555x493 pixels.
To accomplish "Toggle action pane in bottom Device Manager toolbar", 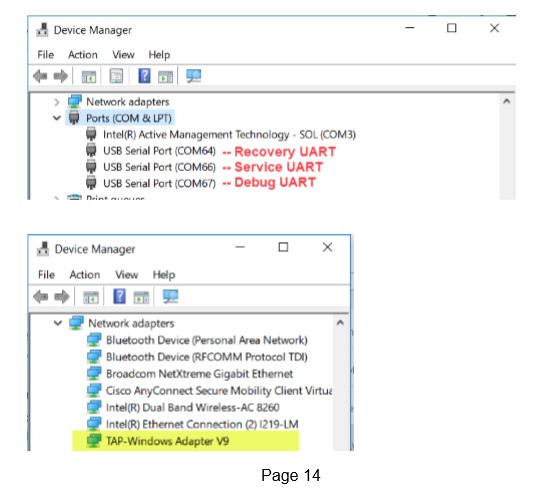I will 141,297.
